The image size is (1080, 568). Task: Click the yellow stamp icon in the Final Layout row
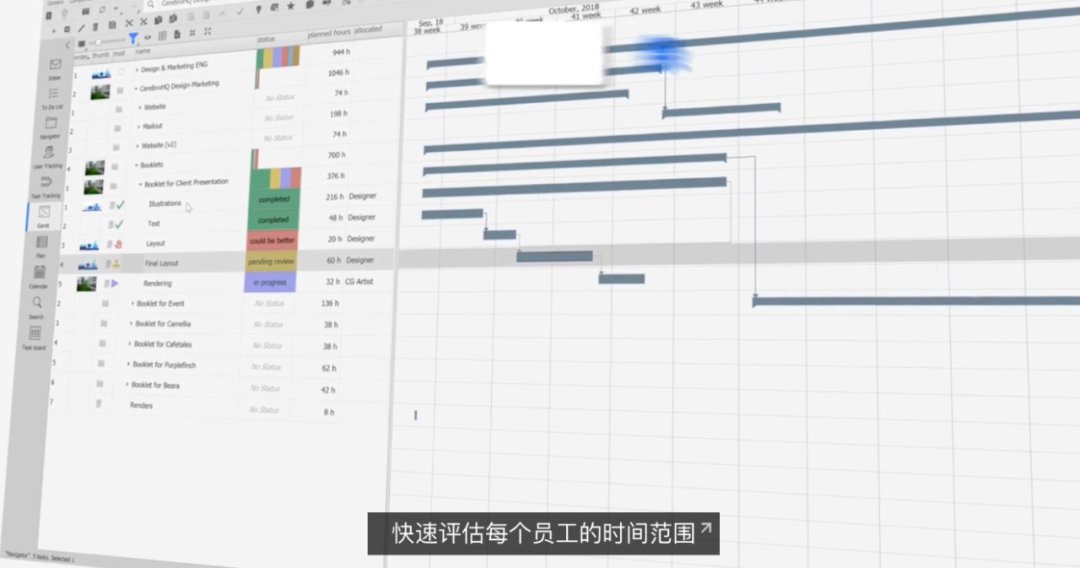[x=116, y=264]
